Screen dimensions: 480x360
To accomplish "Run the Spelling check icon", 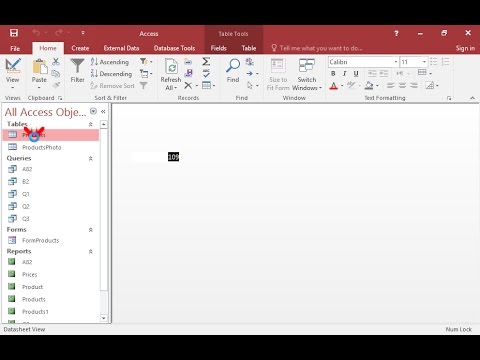I will (x=206, y=74).
